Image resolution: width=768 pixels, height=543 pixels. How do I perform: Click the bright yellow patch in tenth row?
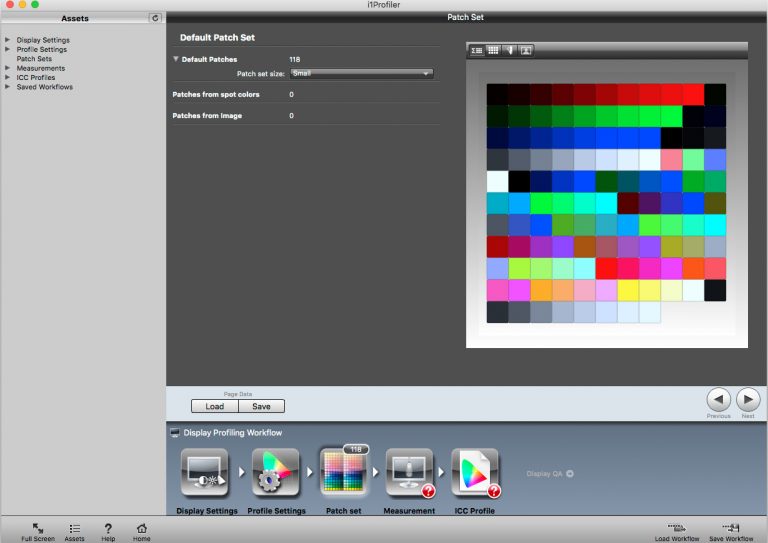[628, 290]
